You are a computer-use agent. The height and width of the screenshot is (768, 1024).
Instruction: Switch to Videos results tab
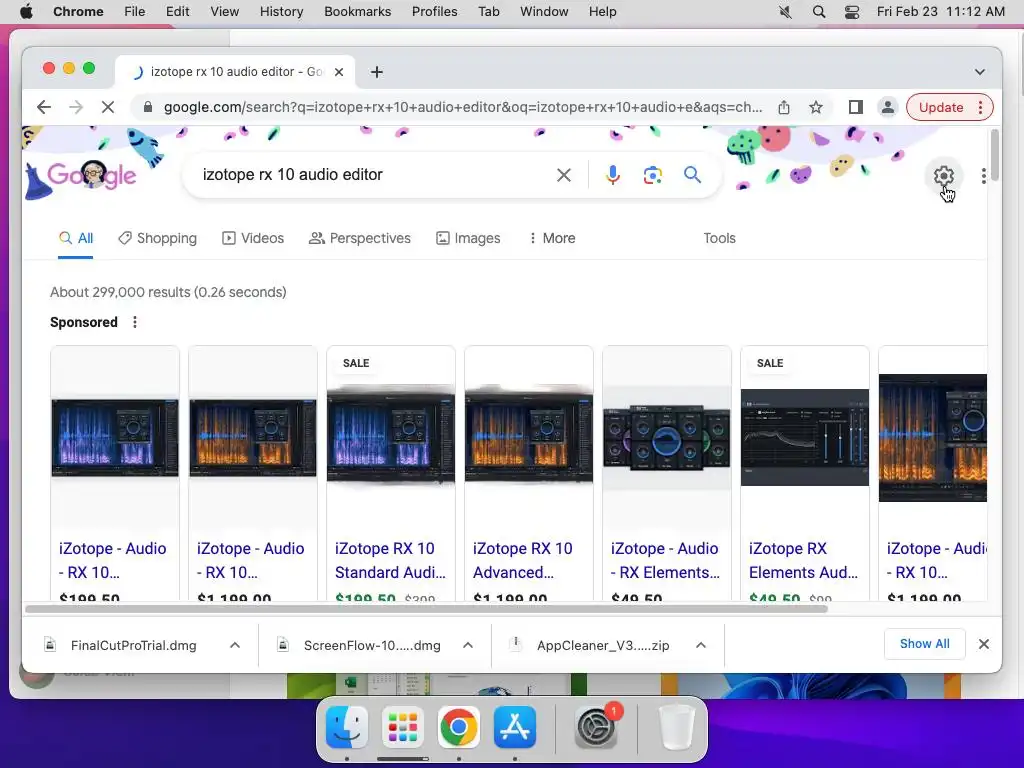pyautogui.click(x=253, y=238)
